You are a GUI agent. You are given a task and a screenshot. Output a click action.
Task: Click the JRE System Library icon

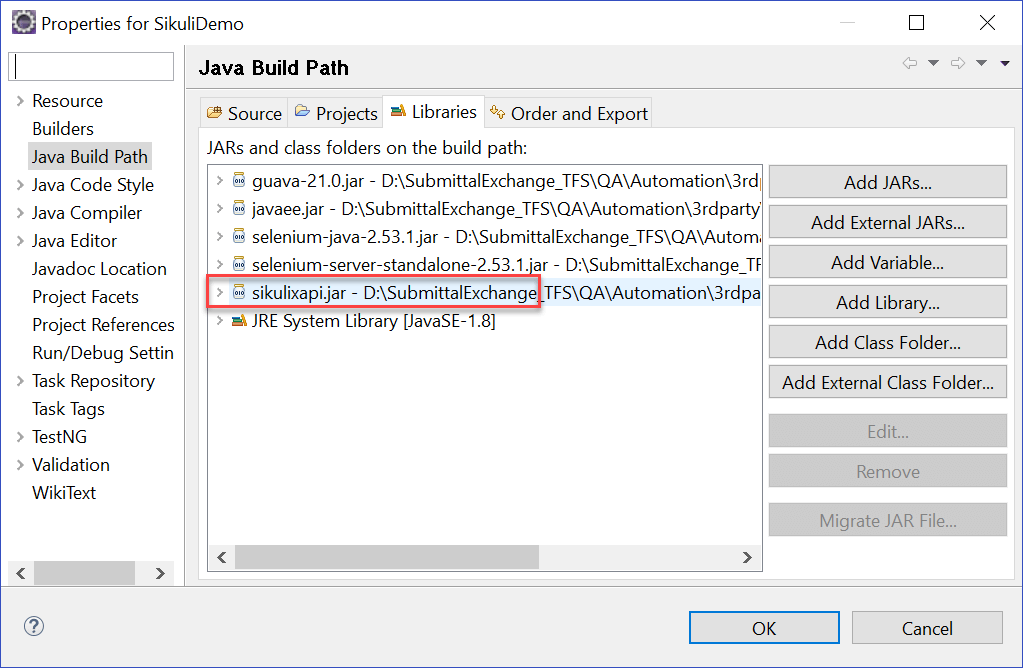pyautogui.click(x=239, y=321)
